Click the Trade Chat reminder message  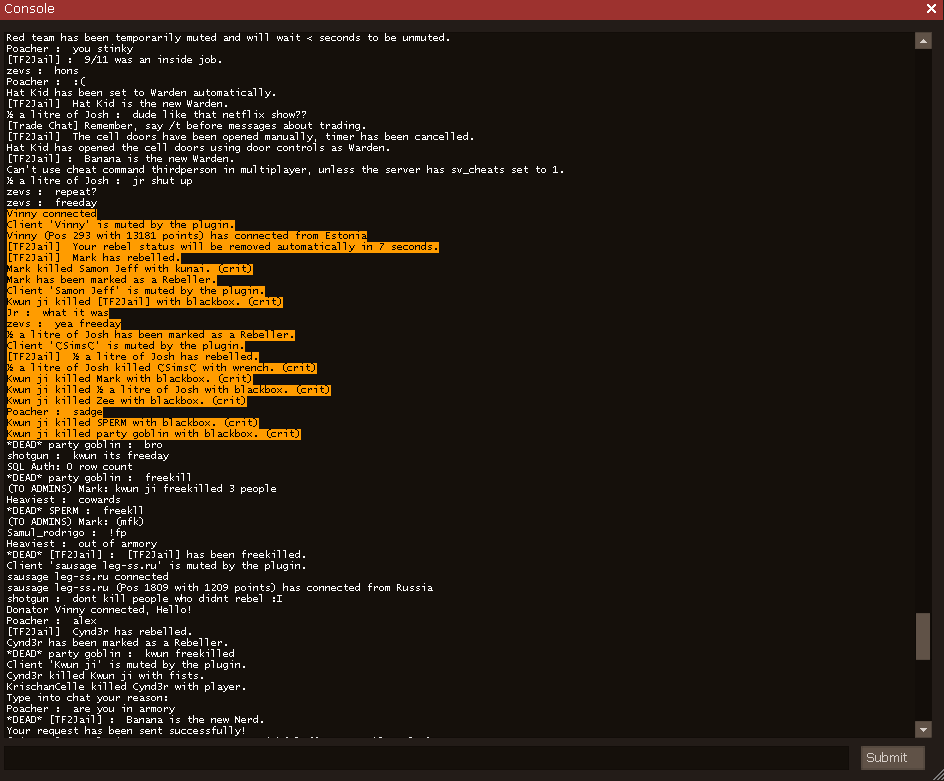(x=240, y=126)
